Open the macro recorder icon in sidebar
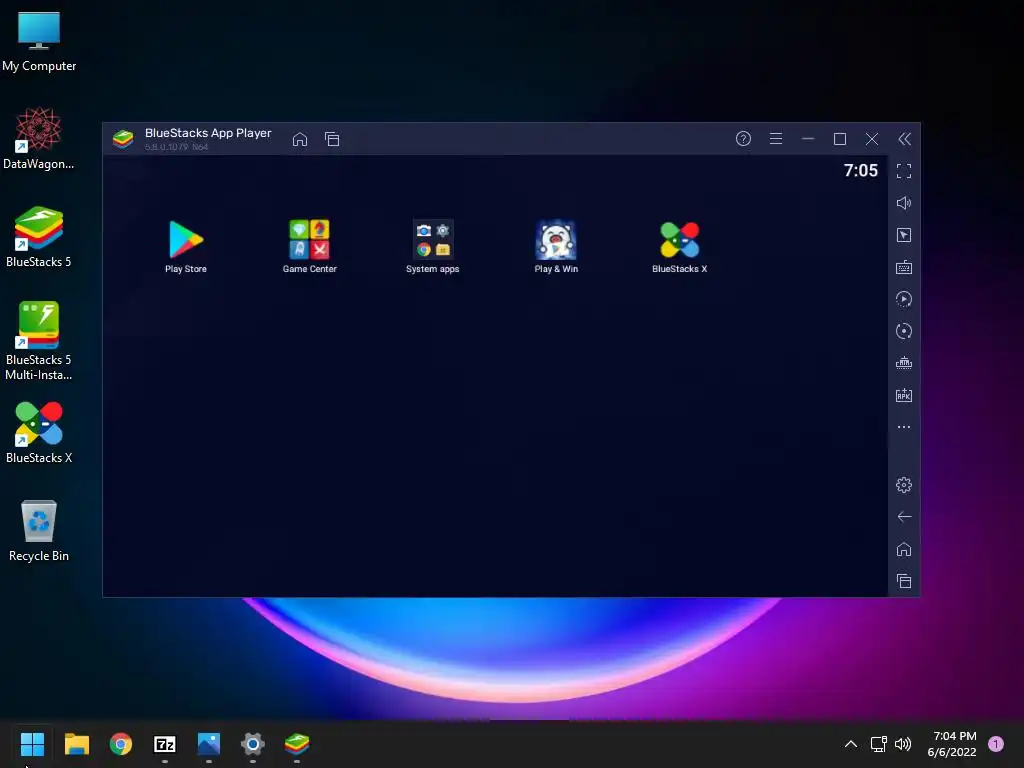The image size is (1024, 768). click(x=904, y=299)
